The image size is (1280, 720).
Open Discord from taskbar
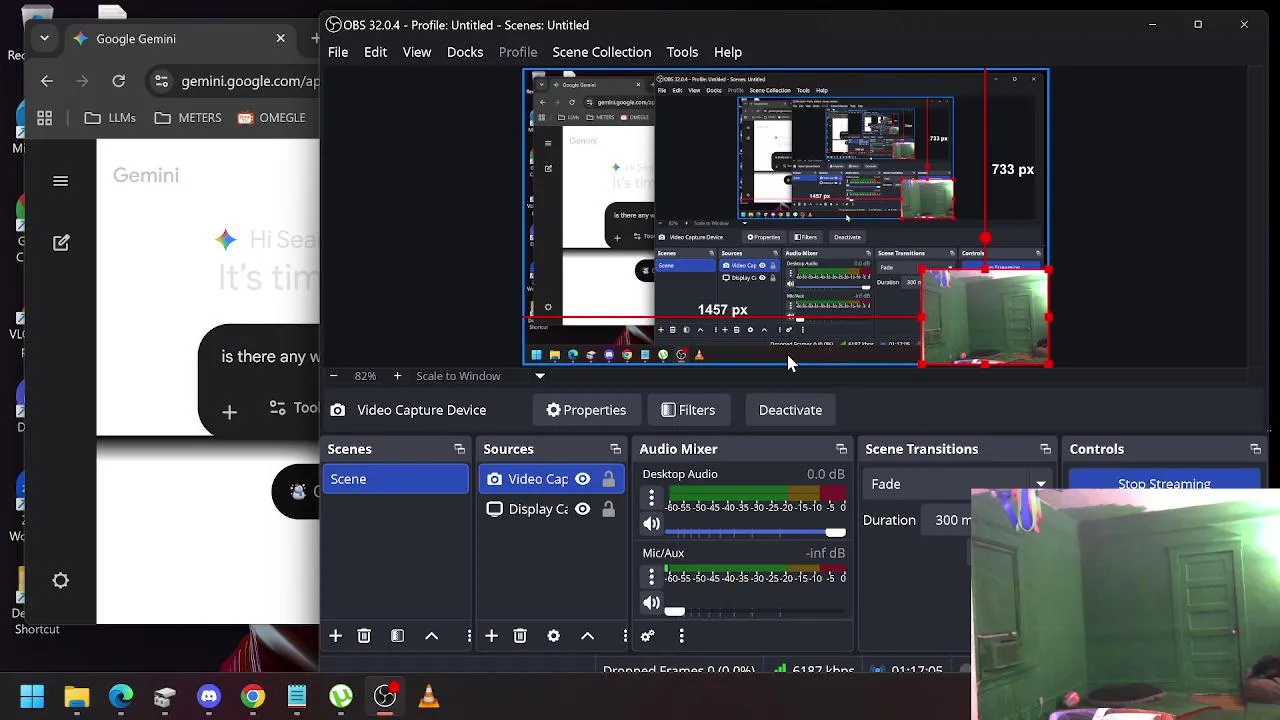point(209,696)
